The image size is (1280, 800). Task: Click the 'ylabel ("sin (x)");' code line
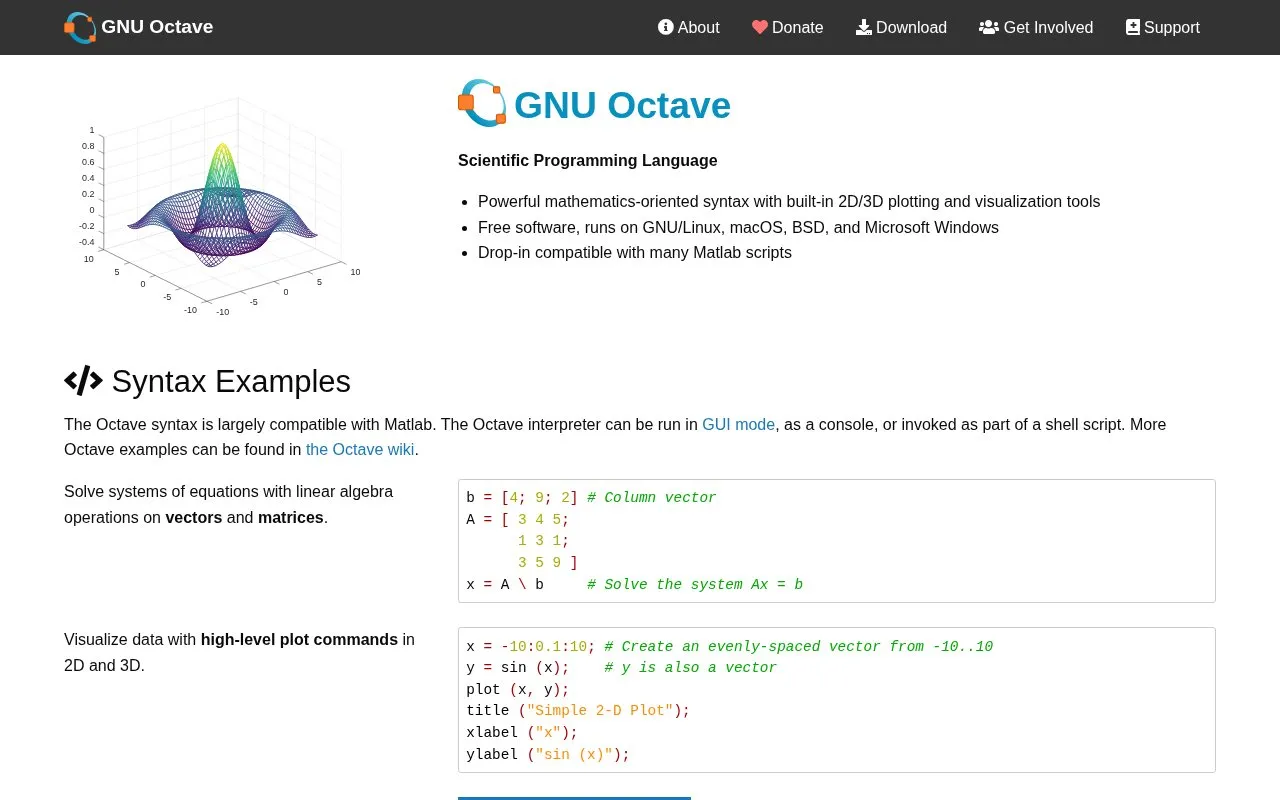coord(548,754)
